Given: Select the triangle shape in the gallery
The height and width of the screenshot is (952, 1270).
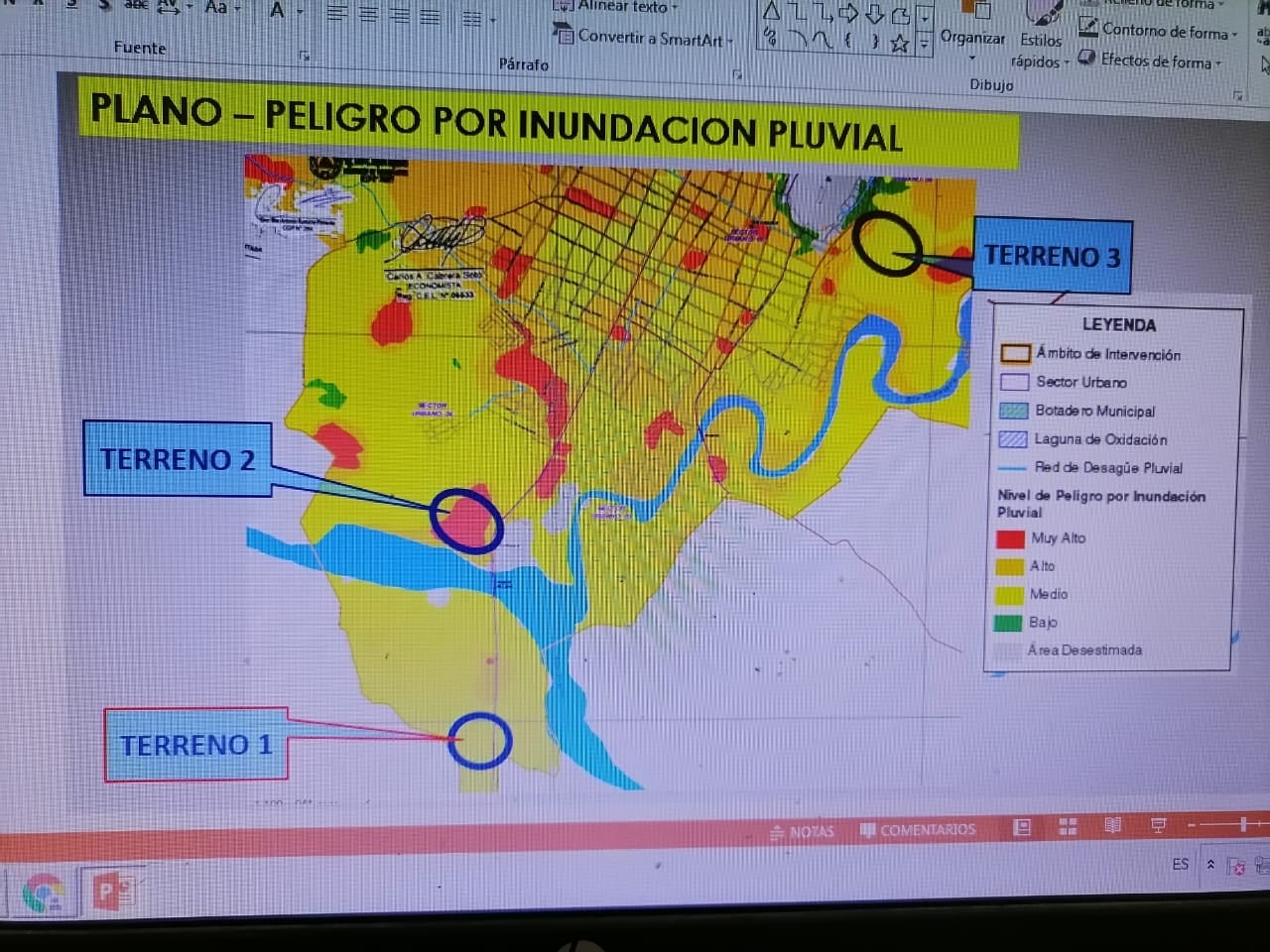Looking at the screenshot, I should click(x=771, y=12).
